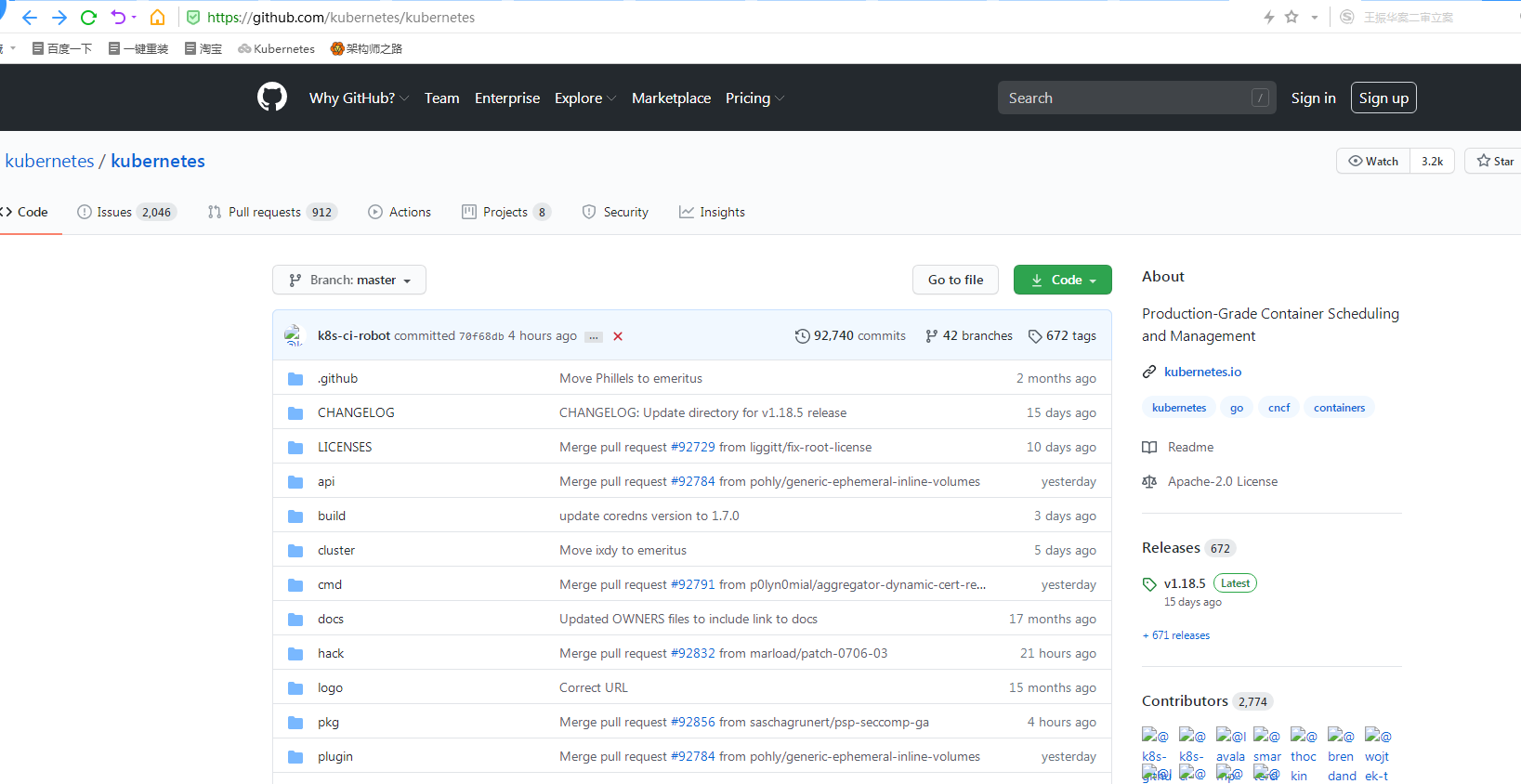Click the release tag icon near v1.18.5
The image size is (1521, 784).
[x=1149, y=584]
